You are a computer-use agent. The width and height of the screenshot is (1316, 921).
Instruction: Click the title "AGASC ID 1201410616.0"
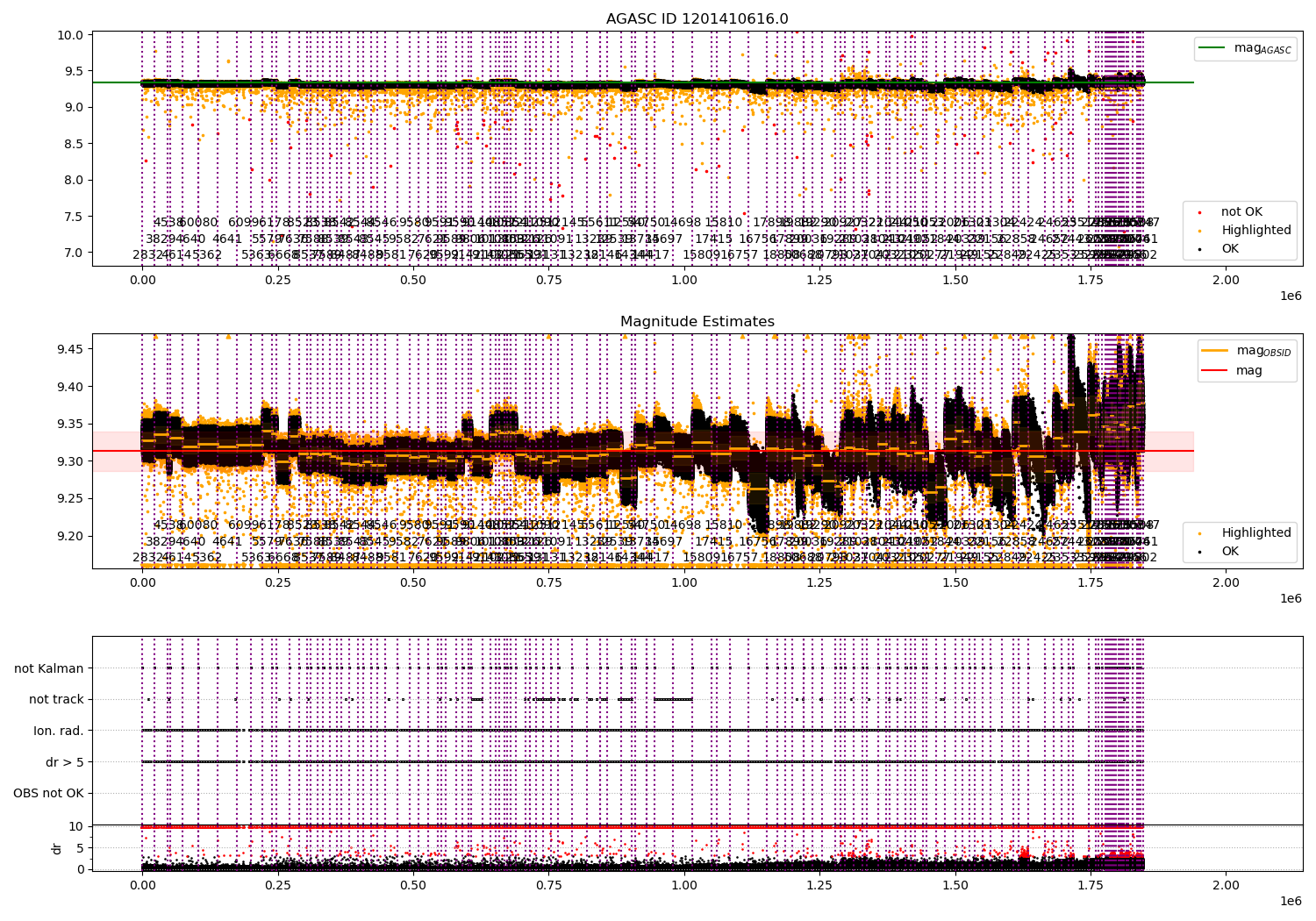697,19
